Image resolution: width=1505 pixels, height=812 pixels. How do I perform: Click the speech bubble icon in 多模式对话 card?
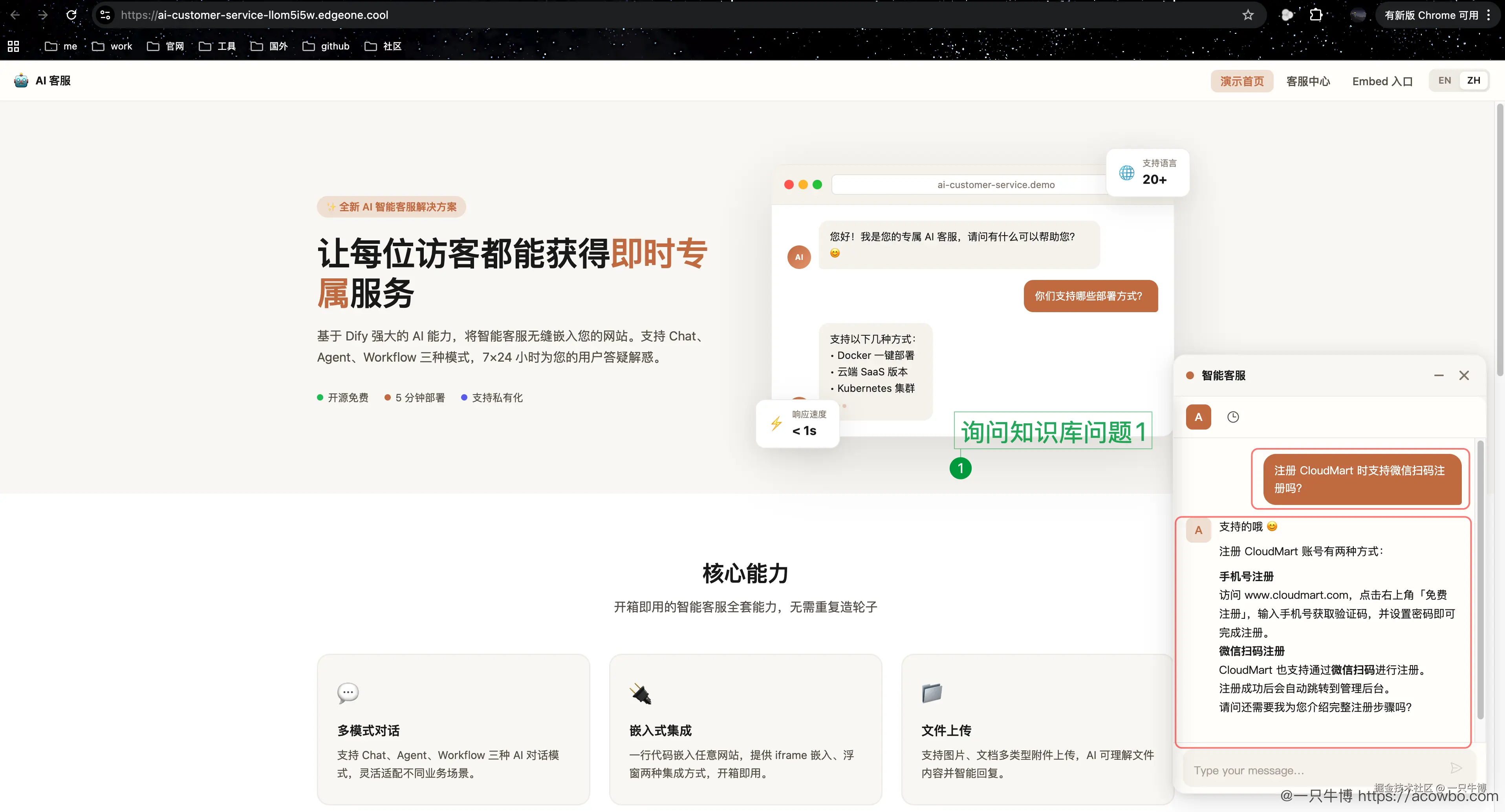click(x=348, y=693)
